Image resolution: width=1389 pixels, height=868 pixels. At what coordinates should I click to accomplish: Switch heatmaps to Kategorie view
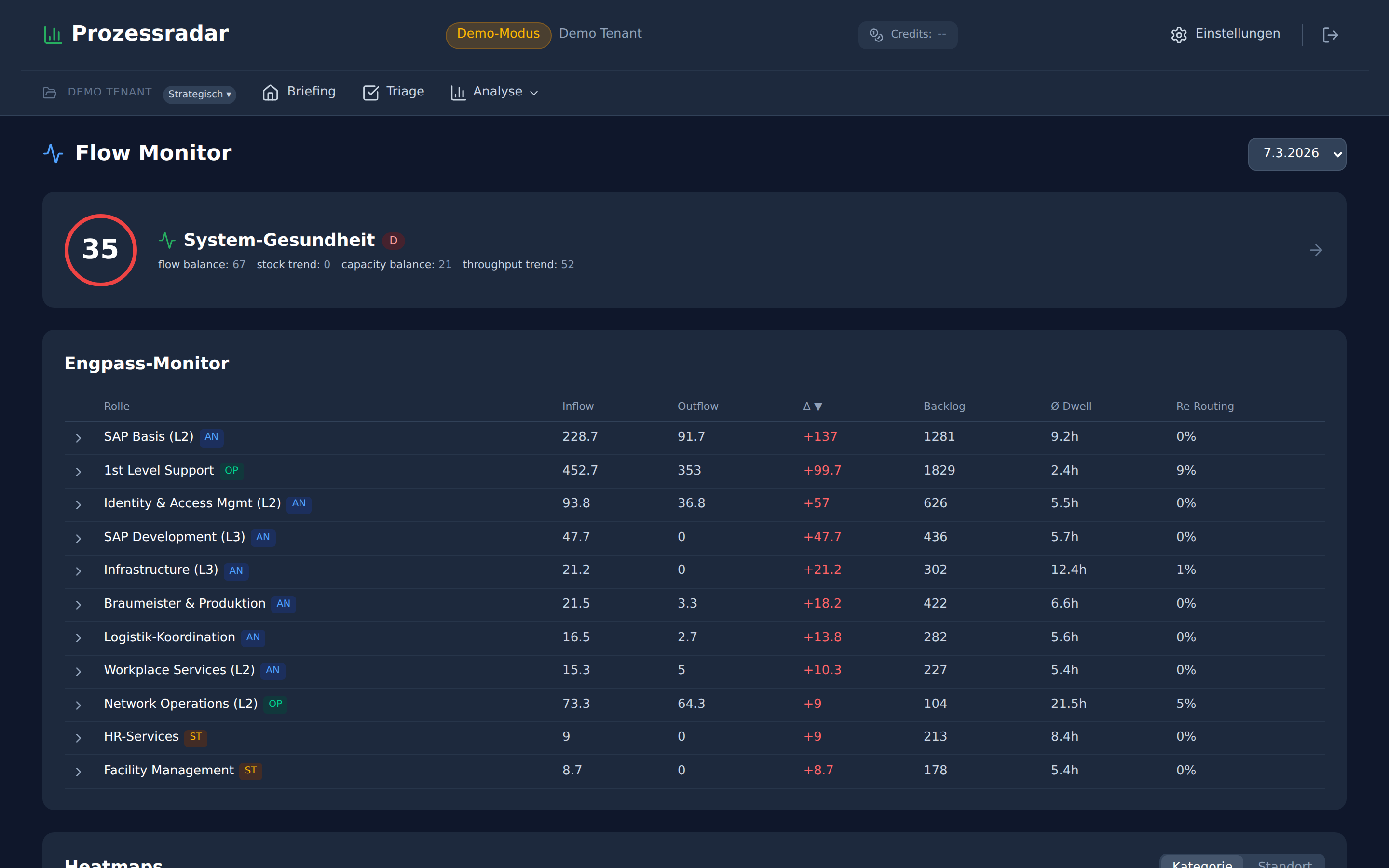point(1202,862)
